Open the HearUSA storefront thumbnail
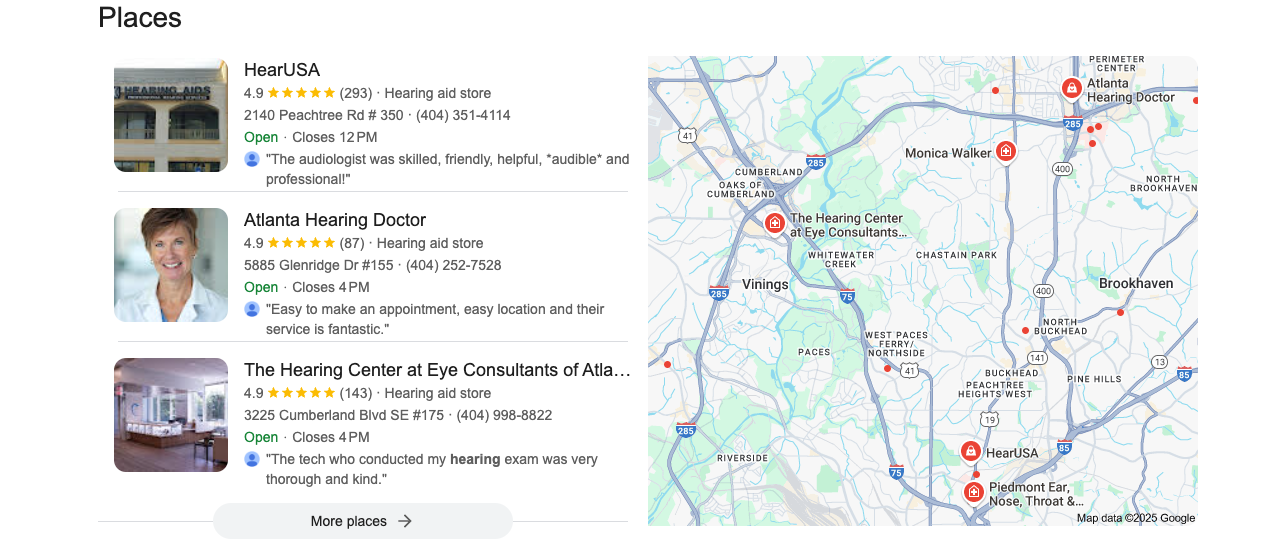This screenshot has width=1280, height=539. coord(171,115)
